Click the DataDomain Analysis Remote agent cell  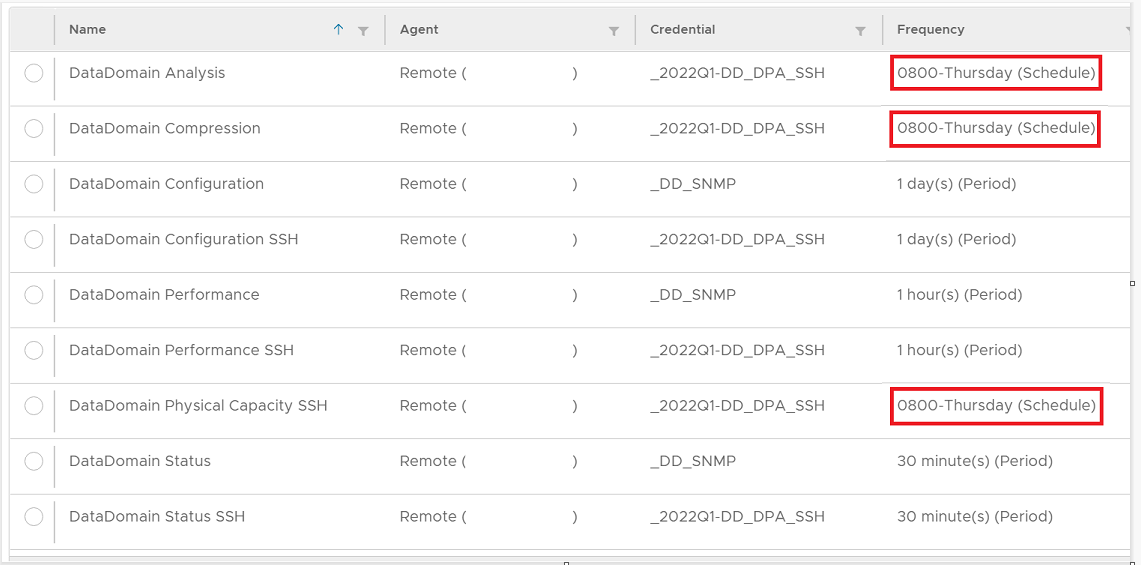(x=488, y=74)
